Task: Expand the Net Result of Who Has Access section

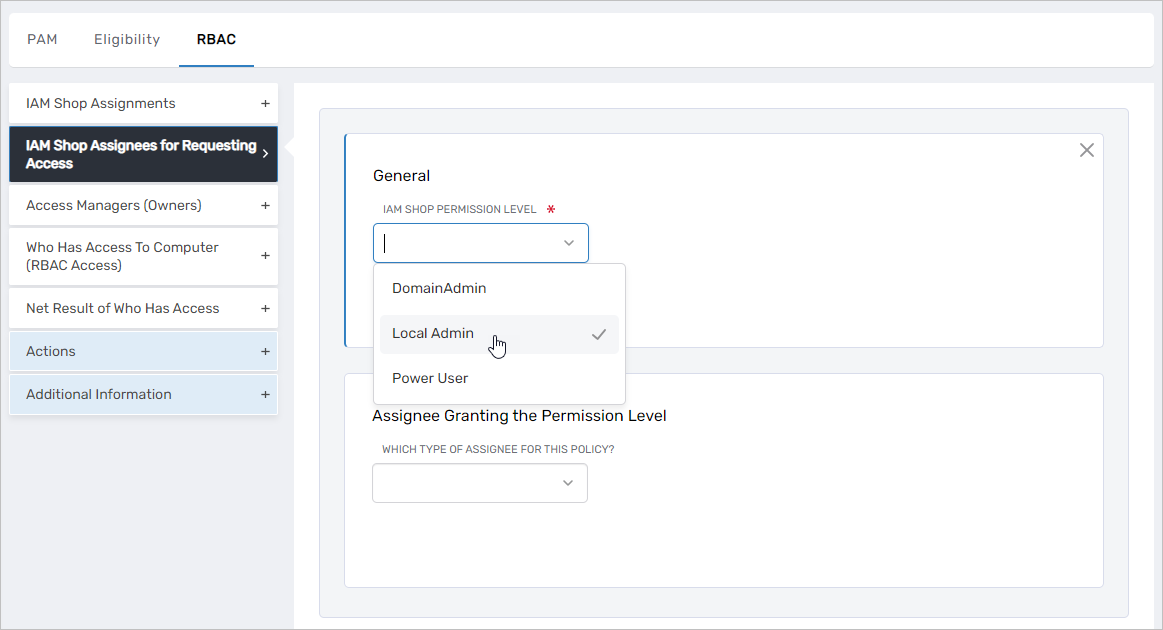Action: [x=265, y=308]
